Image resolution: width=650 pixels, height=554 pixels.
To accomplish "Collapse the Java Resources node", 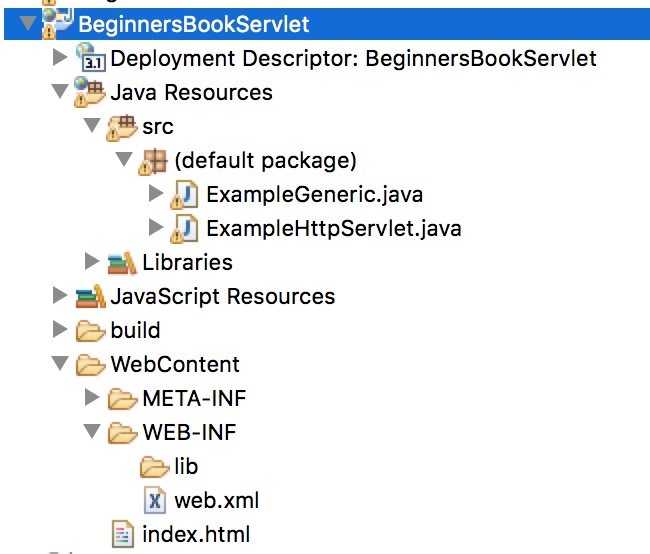I will (60, 91).
